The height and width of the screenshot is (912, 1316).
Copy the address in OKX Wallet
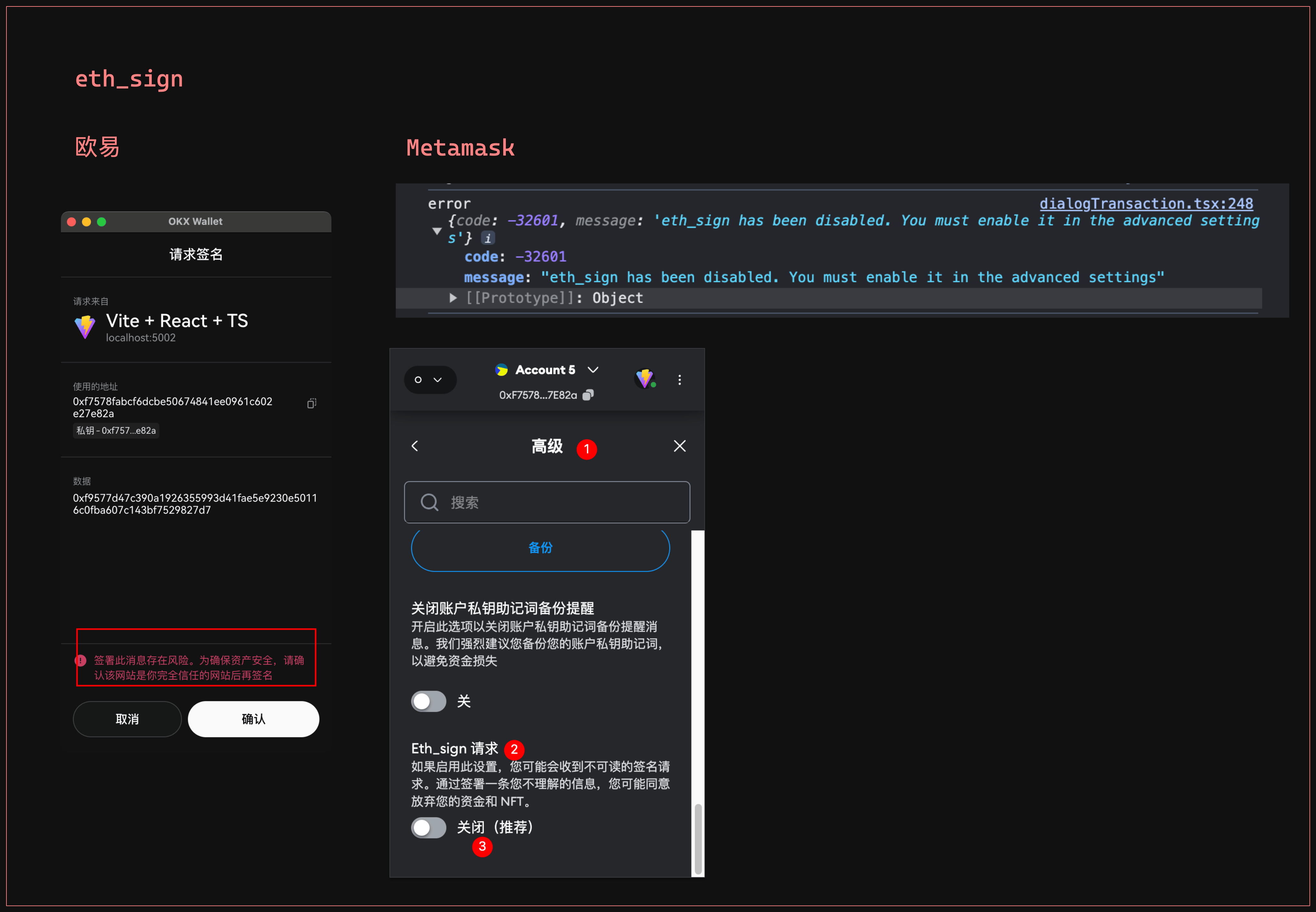click(x=311, y=403)
